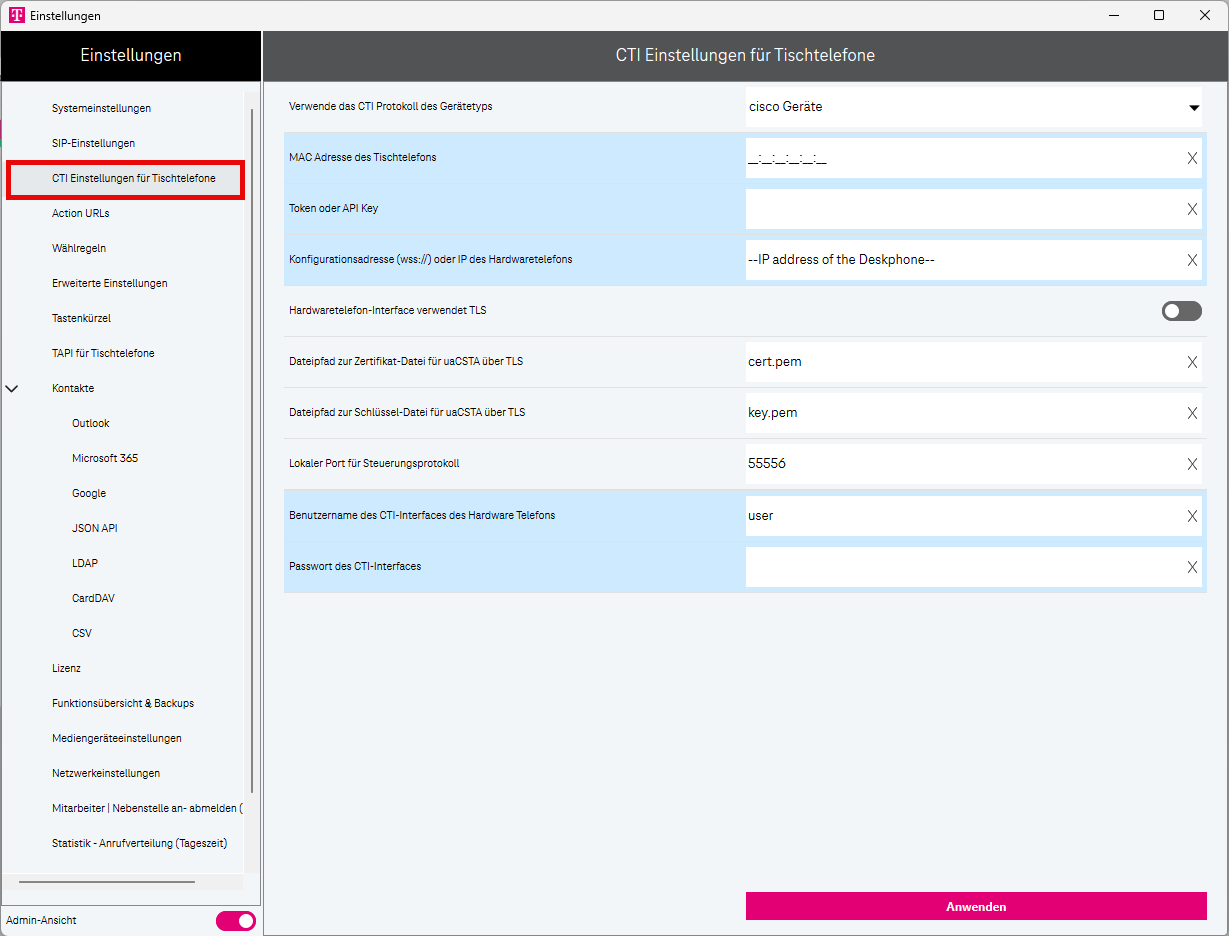Go to Netzwerkeinstellungen in the sidebar
Viewport: 1229px width, 936px height.
point(106,773)
